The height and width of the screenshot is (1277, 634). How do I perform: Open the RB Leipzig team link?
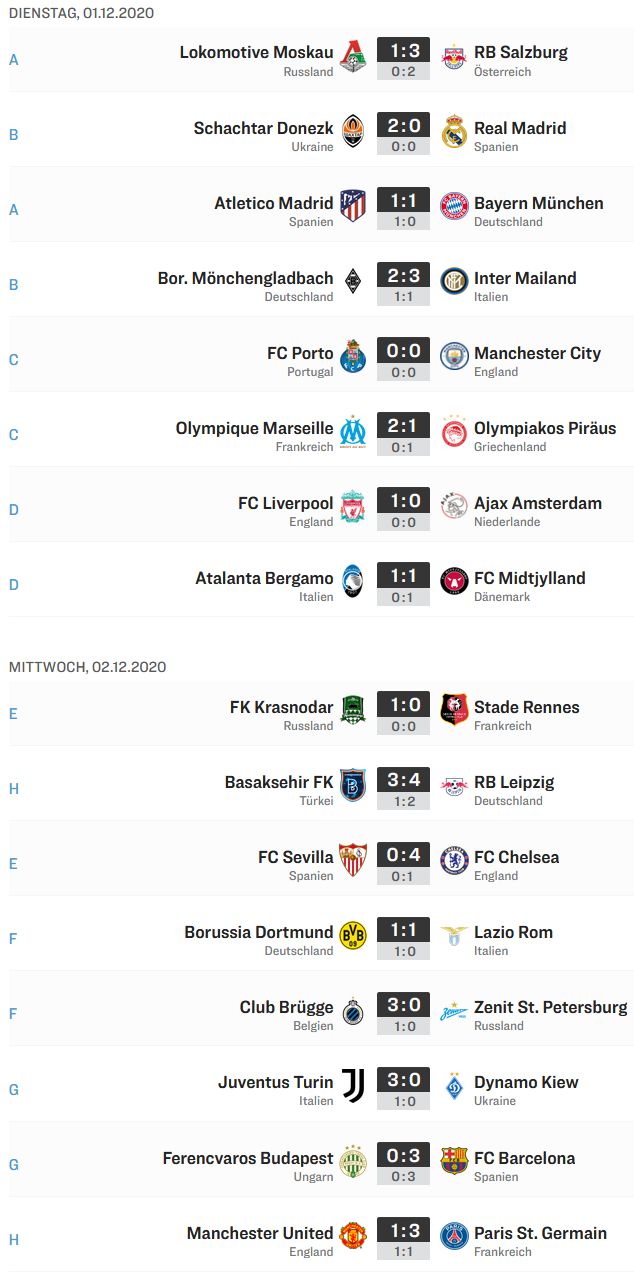click(x=514, y=782)
